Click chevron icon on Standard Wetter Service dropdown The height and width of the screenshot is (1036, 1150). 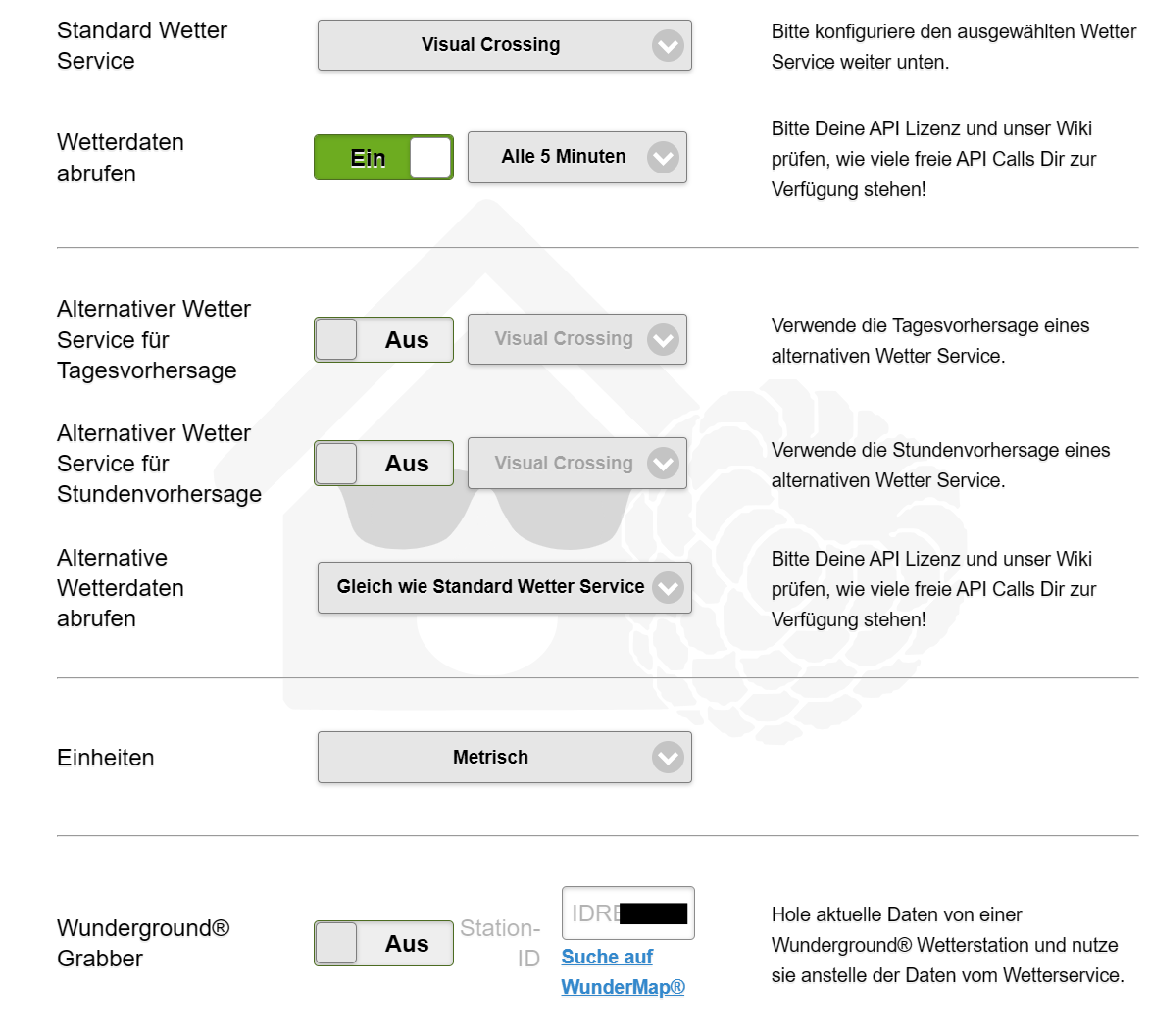(668, 45)
